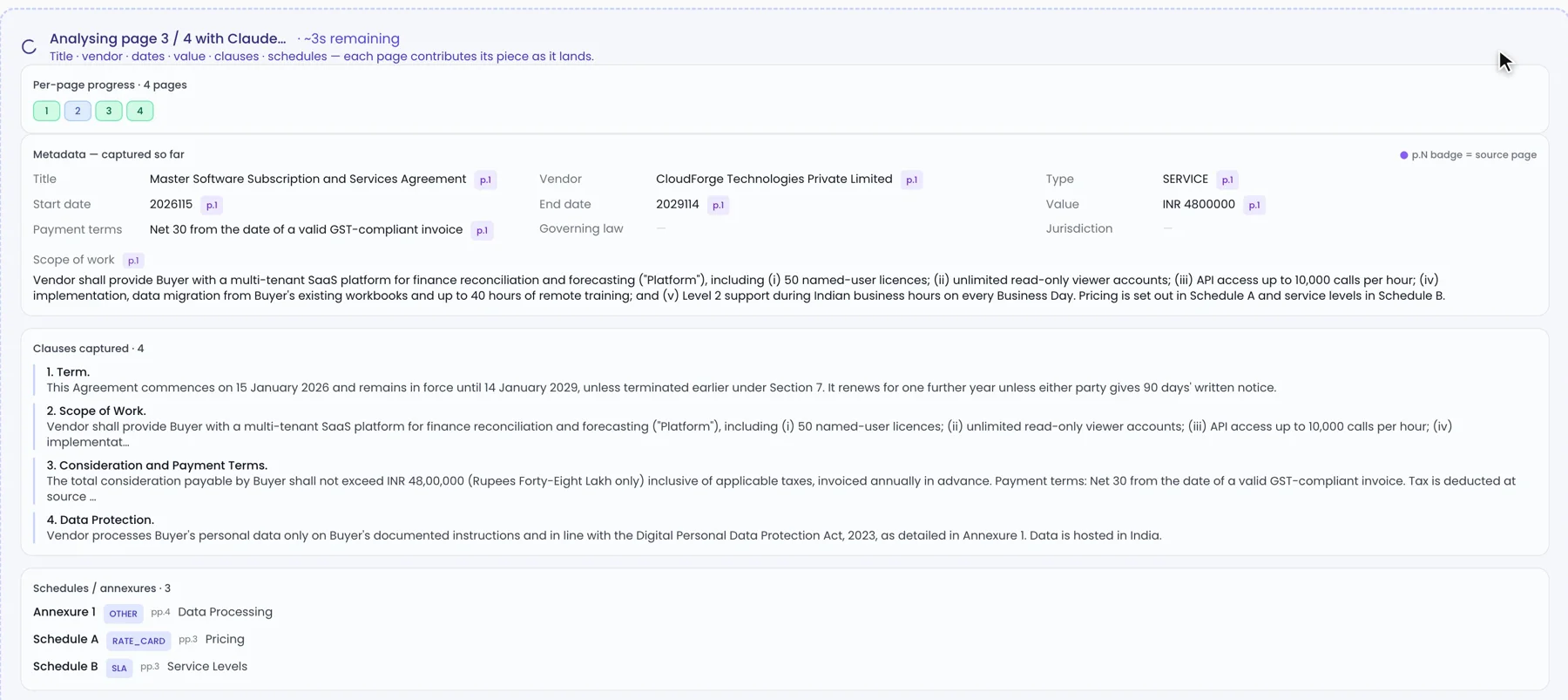Click purple dot in p.N badge legend
The image size is (1568, 700).
click(x=1403, y=155)
